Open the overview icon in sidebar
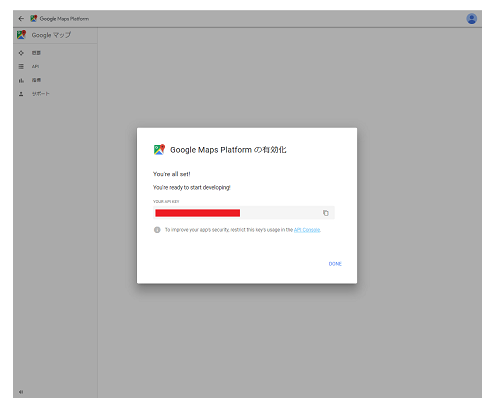Image resolution: width=501 pixels, height=407 pixels. (x=21, y=53)
